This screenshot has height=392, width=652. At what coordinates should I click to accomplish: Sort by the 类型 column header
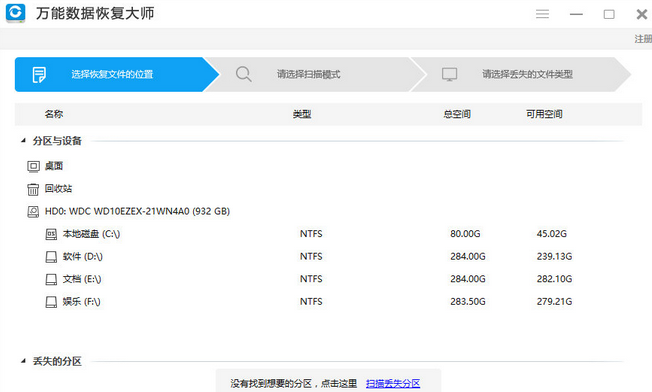[x=302, y=114]
